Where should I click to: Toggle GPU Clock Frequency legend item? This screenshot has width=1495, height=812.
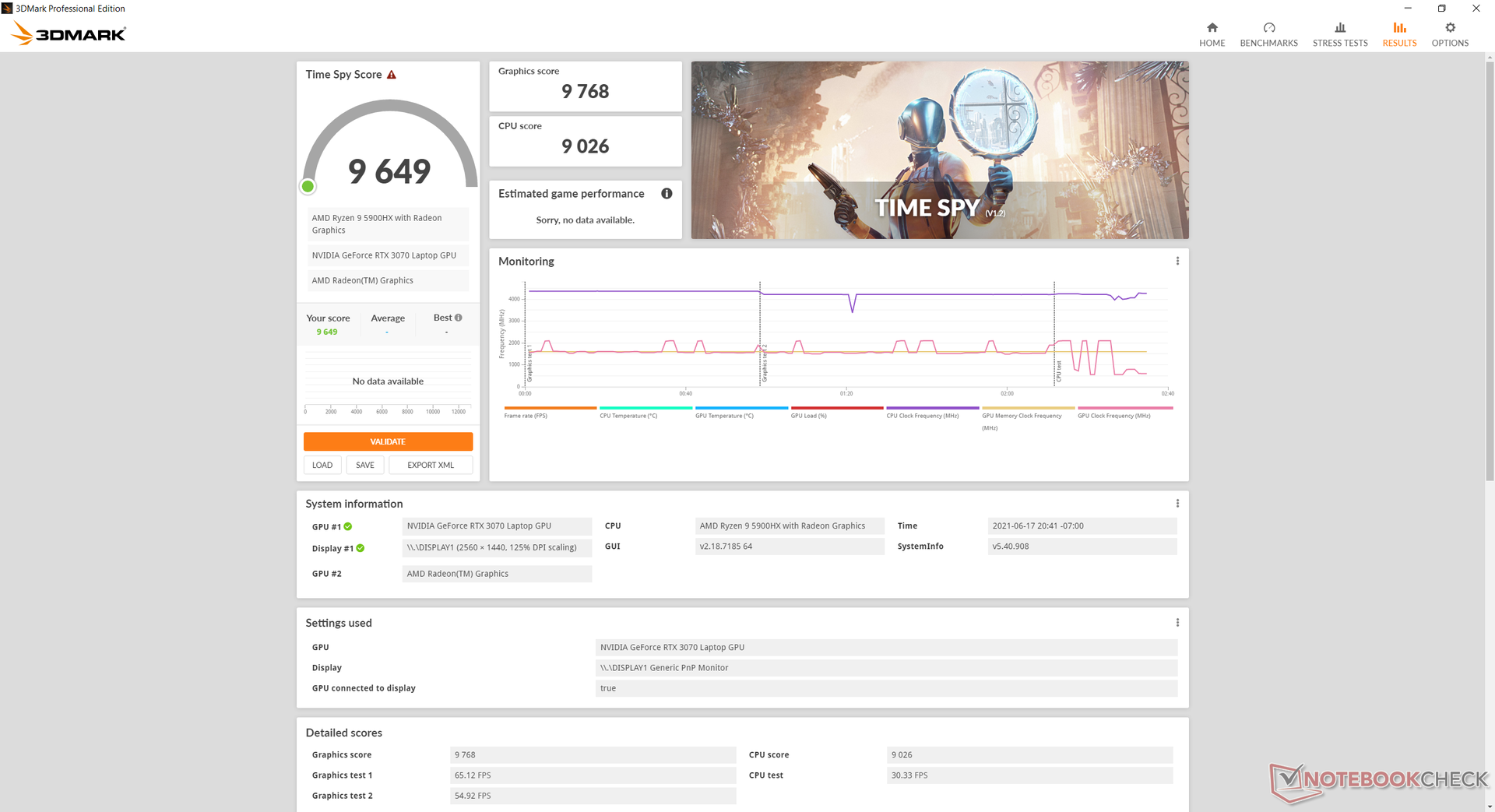pyautogui.click(x=1125, y=412)
